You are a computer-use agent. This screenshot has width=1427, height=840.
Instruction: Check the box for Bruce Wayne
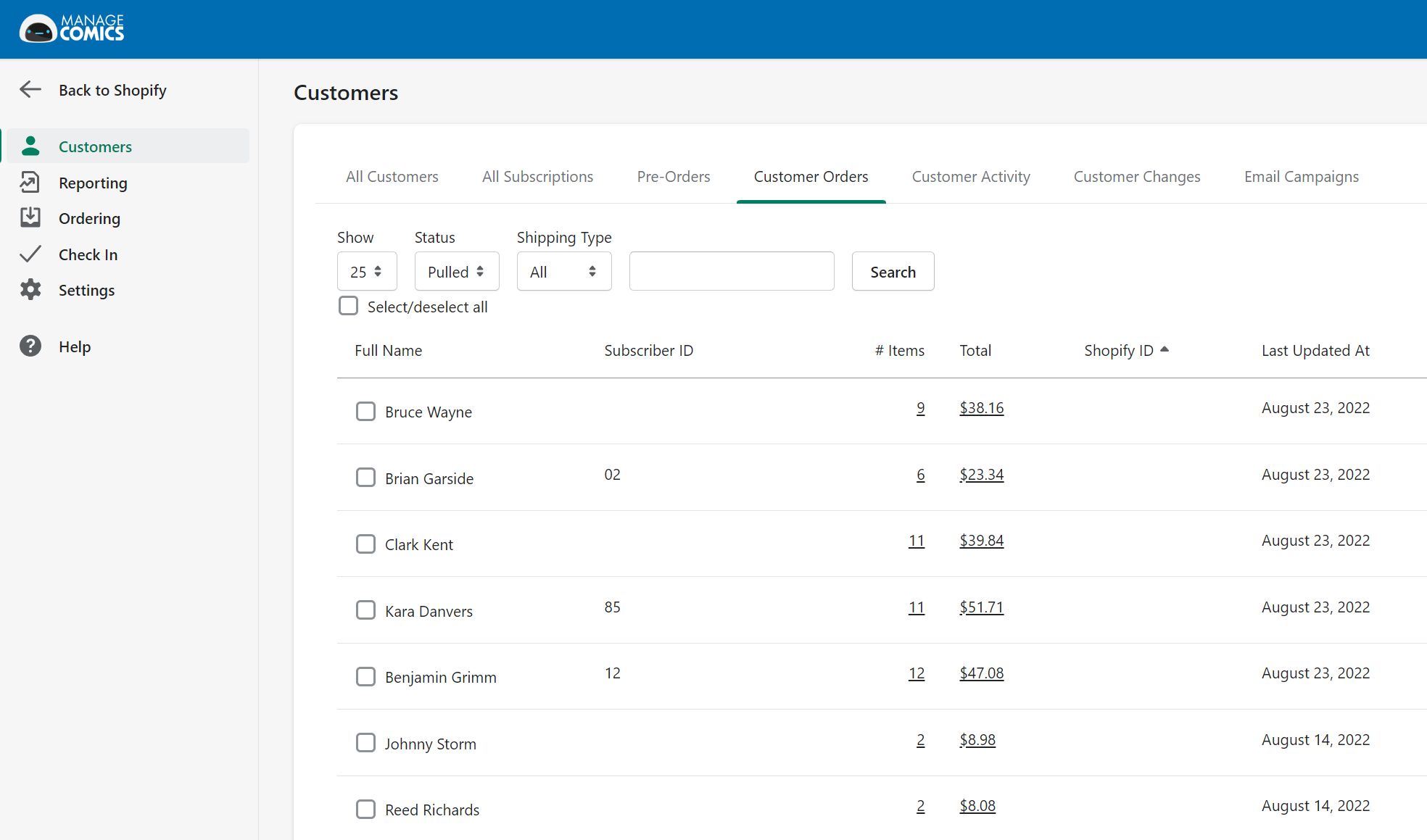coord(365,412)
